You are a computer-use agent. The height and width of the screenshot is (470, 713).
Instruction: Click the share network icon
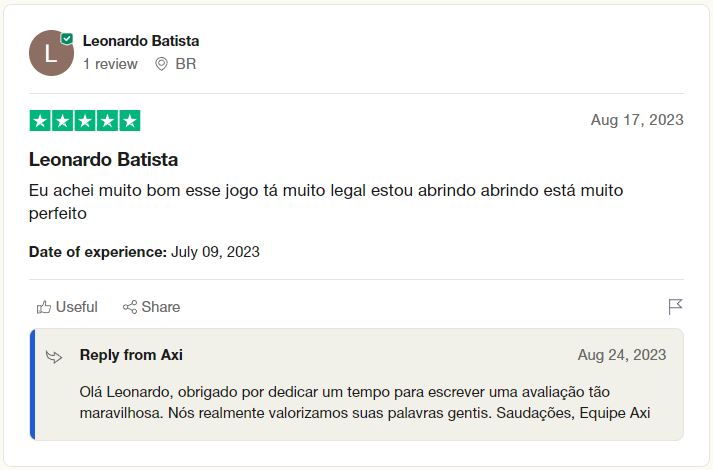(130, 307)
